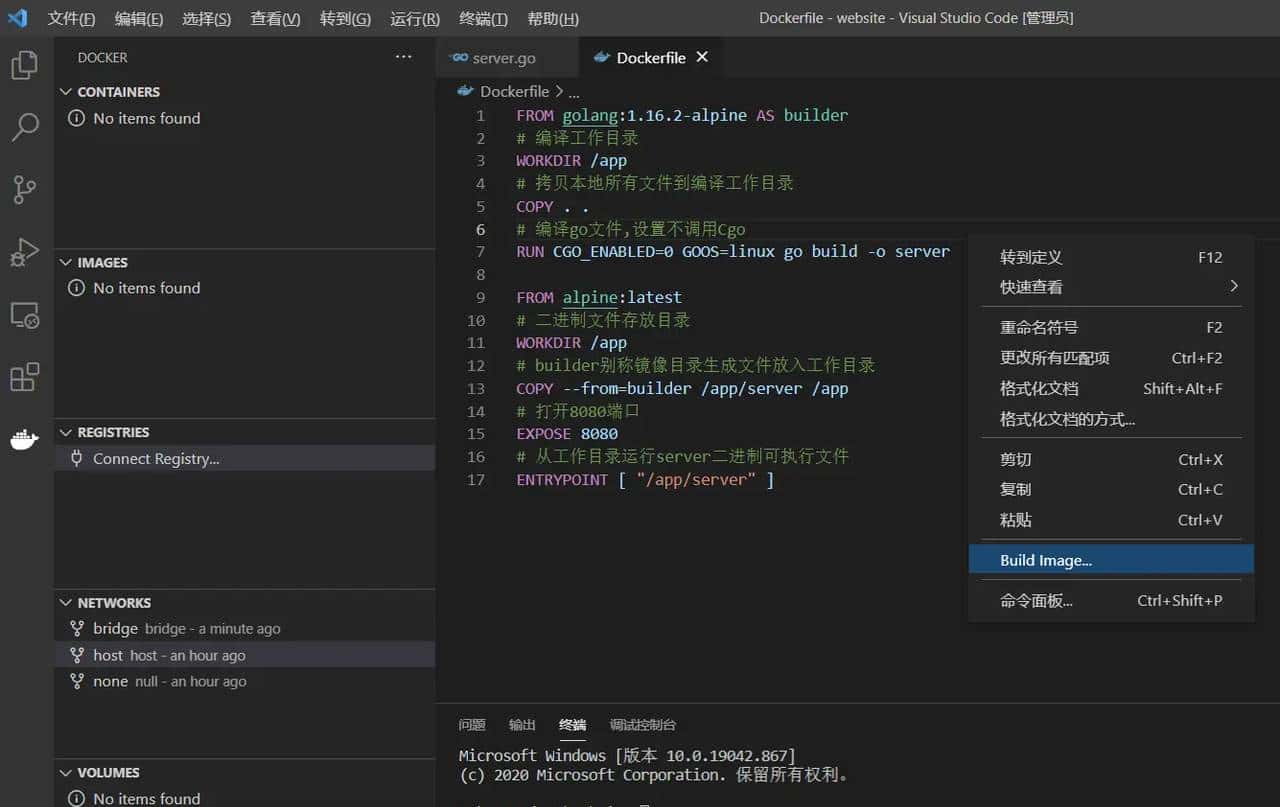Open the 终端(T) menu
The width and height of the screenshot is (1280, 807).
[x=483, y=18]
